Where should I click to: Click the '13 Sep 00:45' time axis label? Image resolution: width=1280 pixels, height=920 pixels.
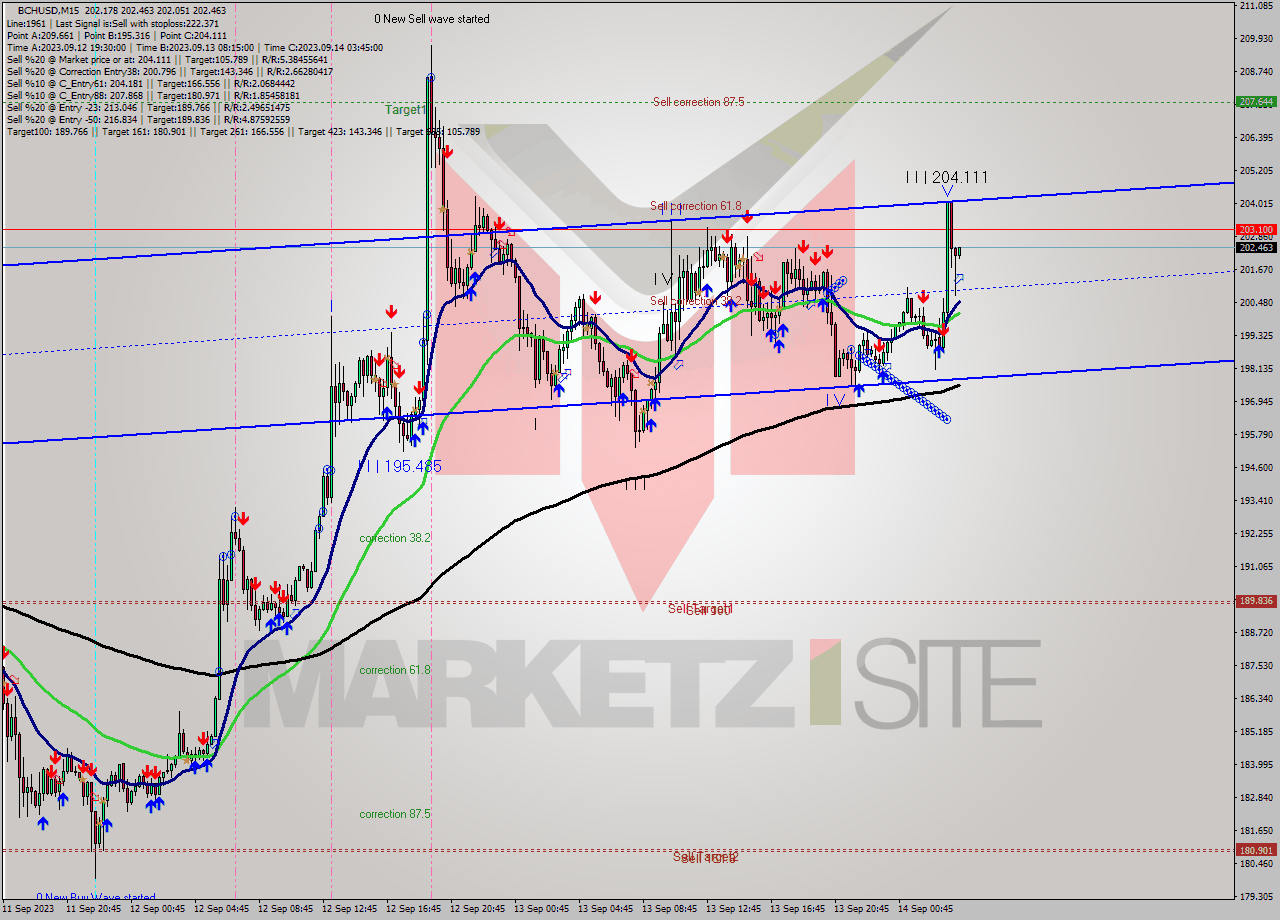pyautogui.click(x=541, y=910)
